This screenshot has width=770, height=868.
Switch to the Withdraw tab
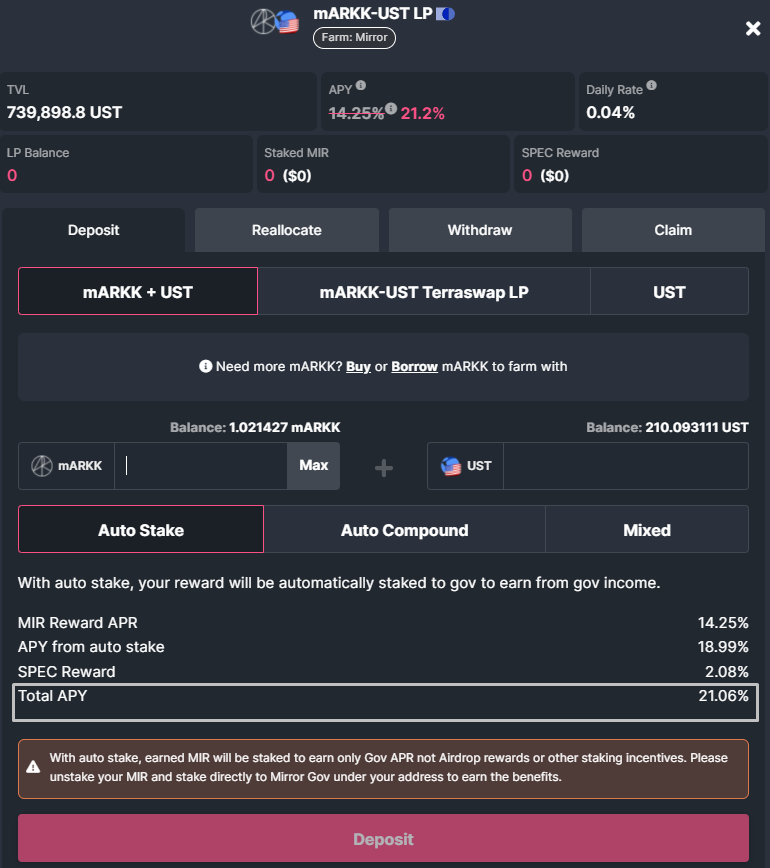480,230
